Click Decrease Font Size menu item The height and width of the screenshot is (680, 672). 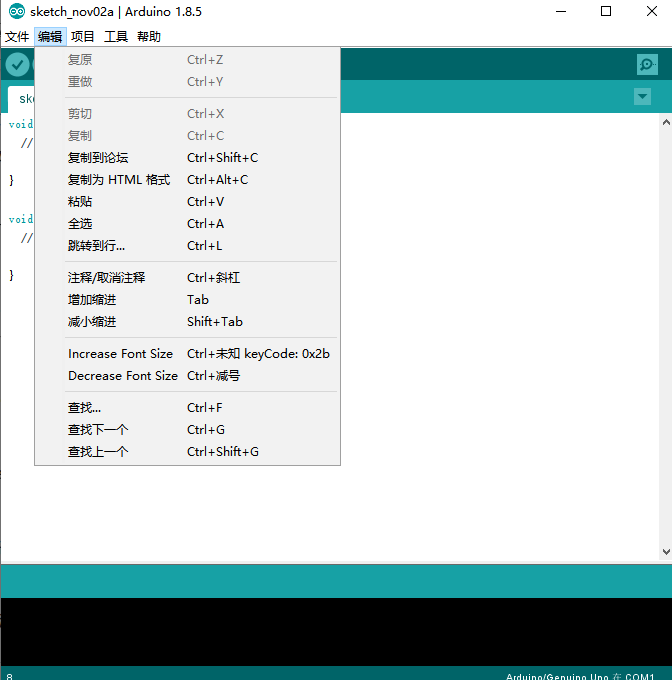[123, 376]
